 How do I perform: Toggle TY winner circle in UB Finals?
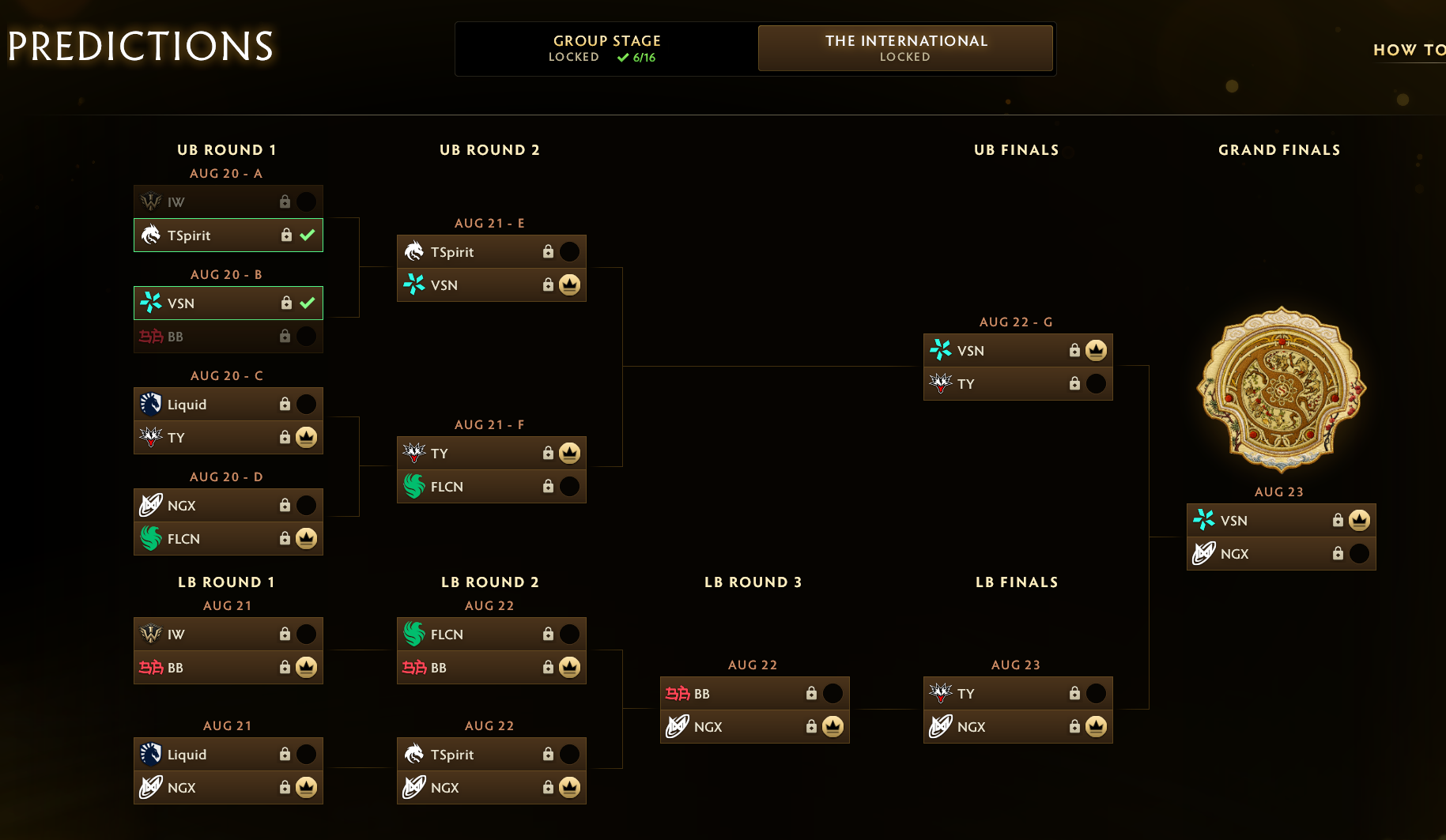[x=1096, y=383]
